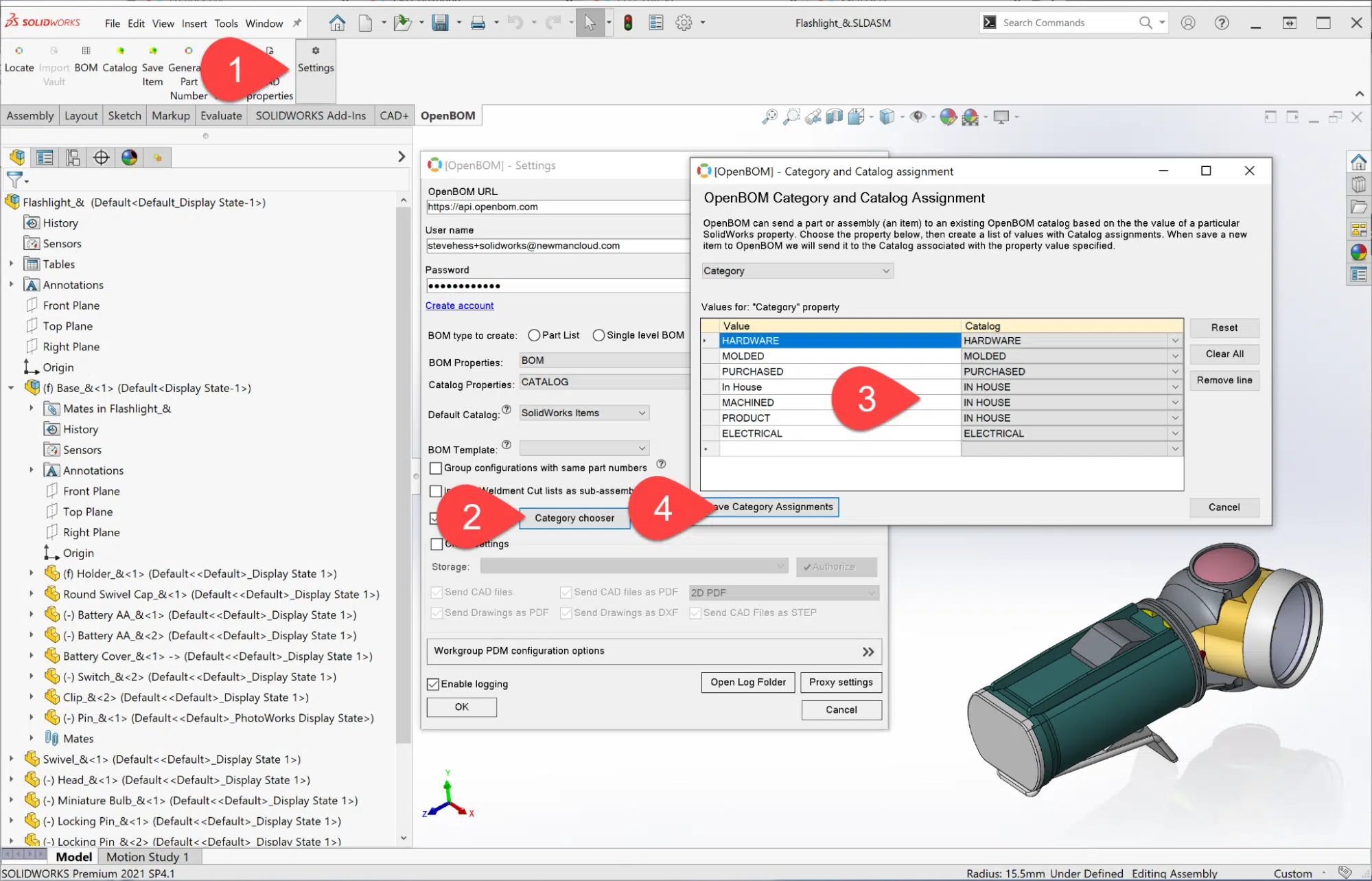Create a new document with New icon

(x=365, y=23)
